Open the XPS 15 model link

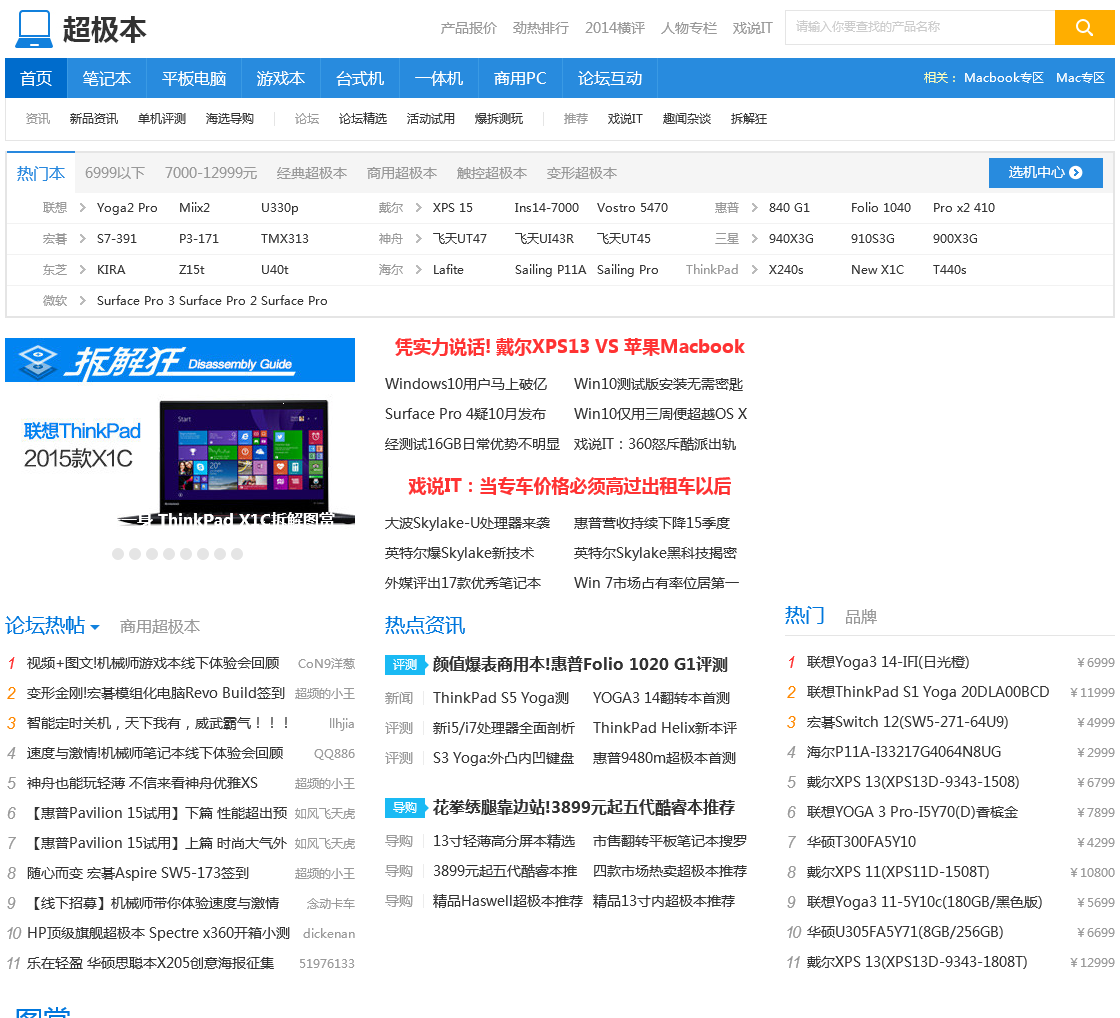pos(453,207)
